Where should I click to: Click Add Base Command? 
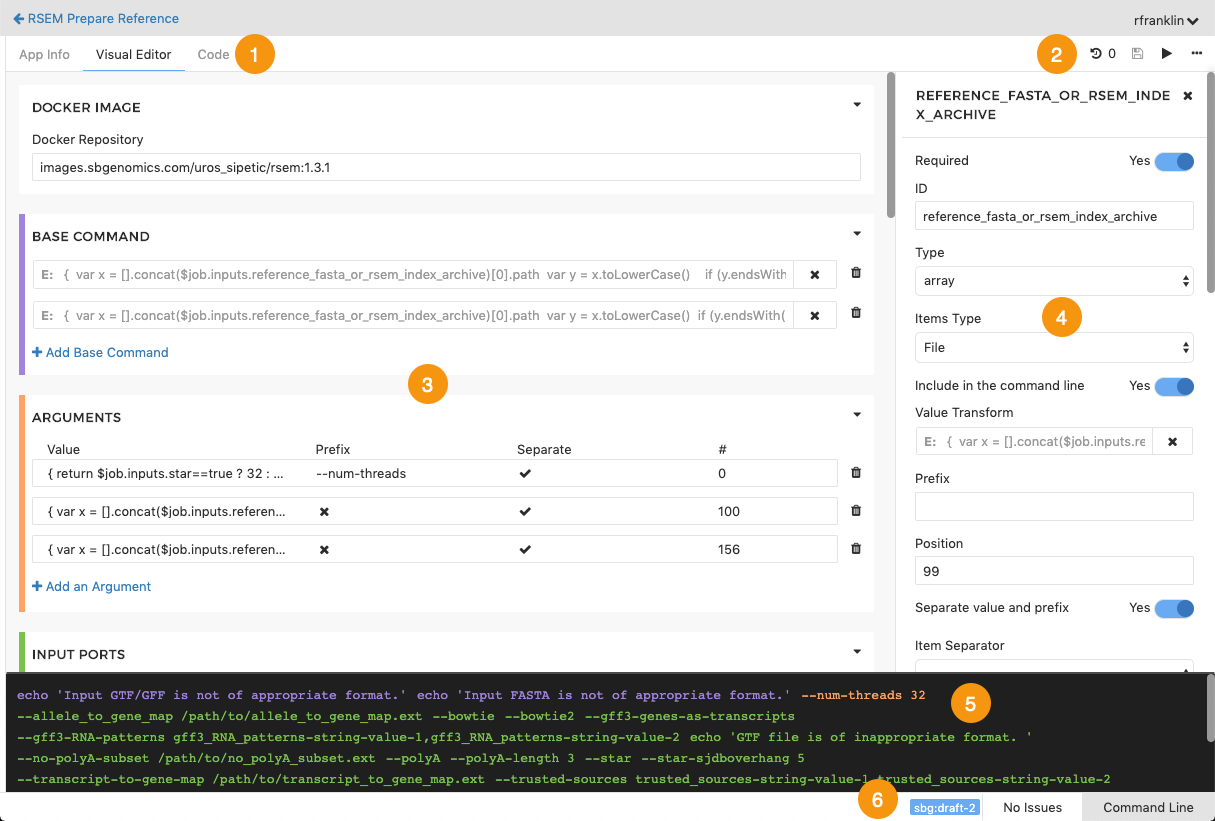click(x=100, y=352)
